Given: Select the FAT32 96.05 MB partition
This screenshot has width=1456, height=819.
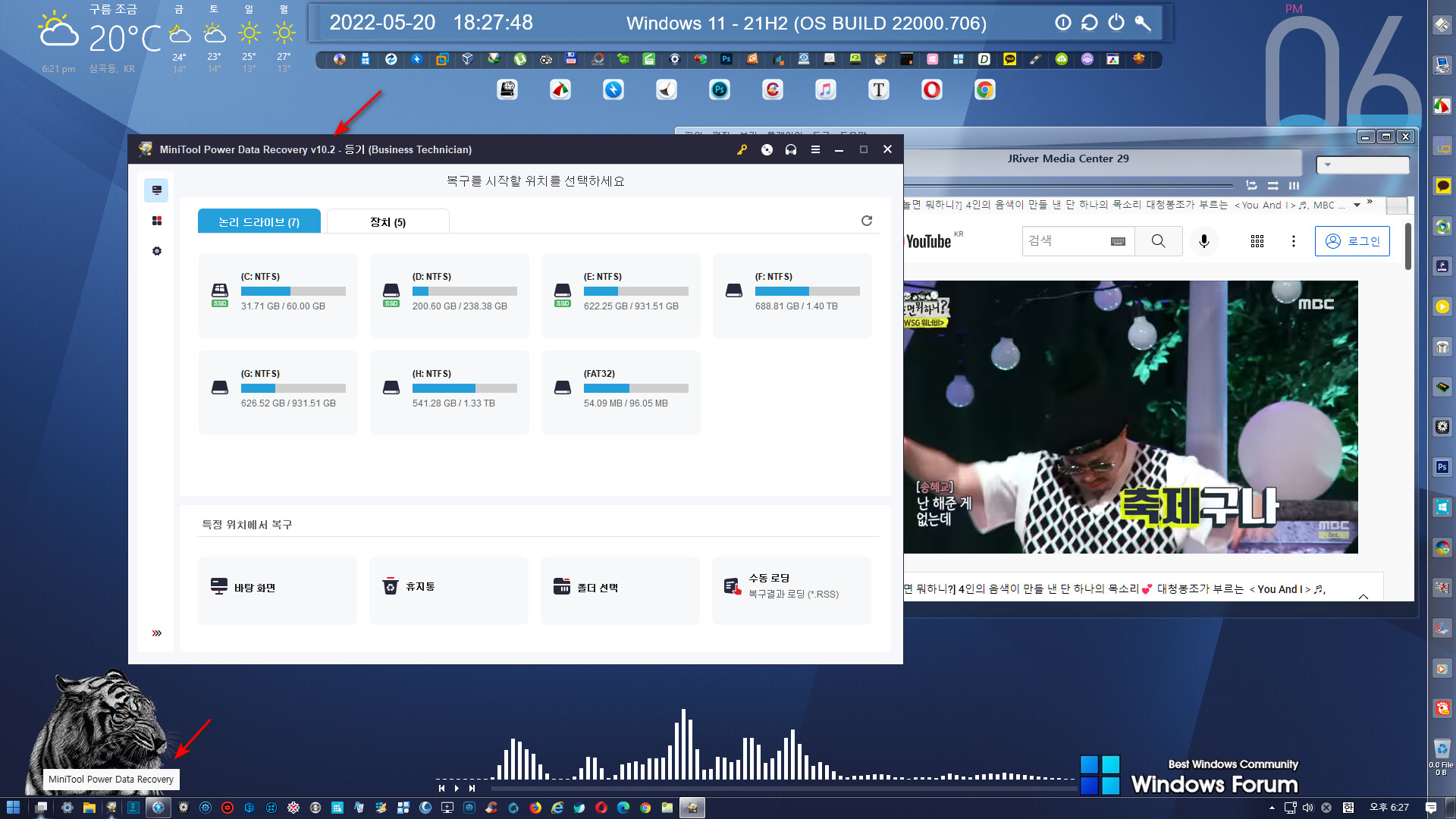Looking at the screenshot, I should tap(620, 392).
